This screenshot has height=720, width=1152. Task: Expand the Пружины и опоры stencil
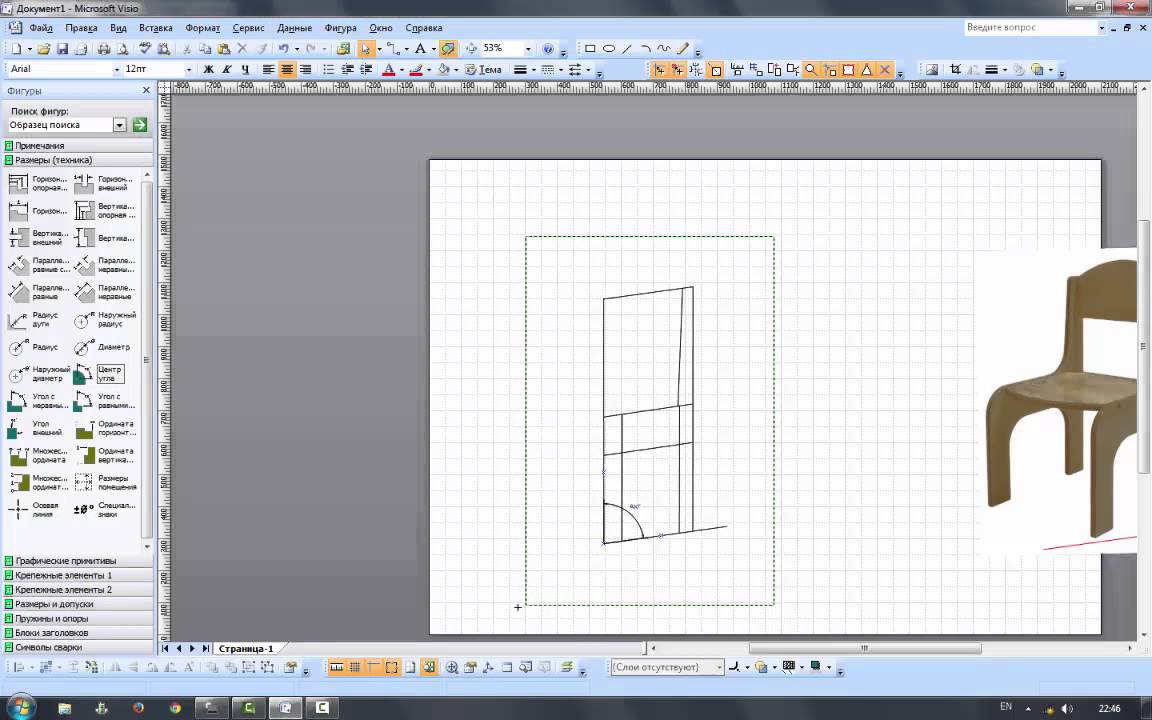(78, 619)
